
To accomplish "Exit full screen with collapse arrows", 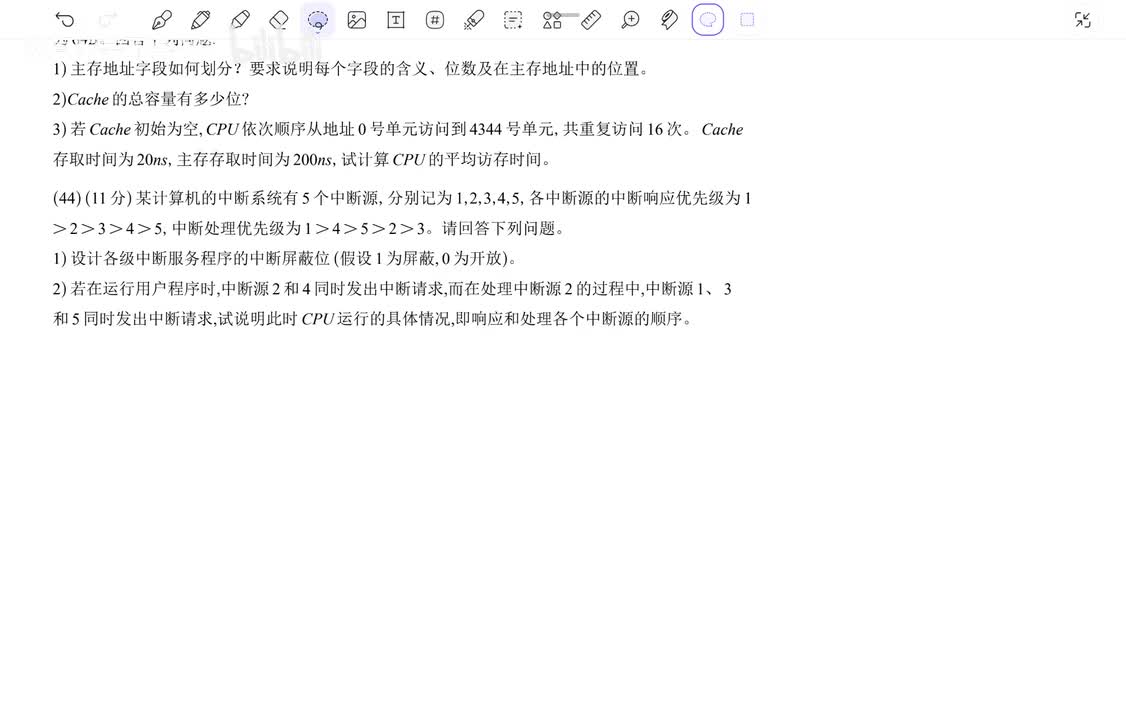I will pos(1082,20).
